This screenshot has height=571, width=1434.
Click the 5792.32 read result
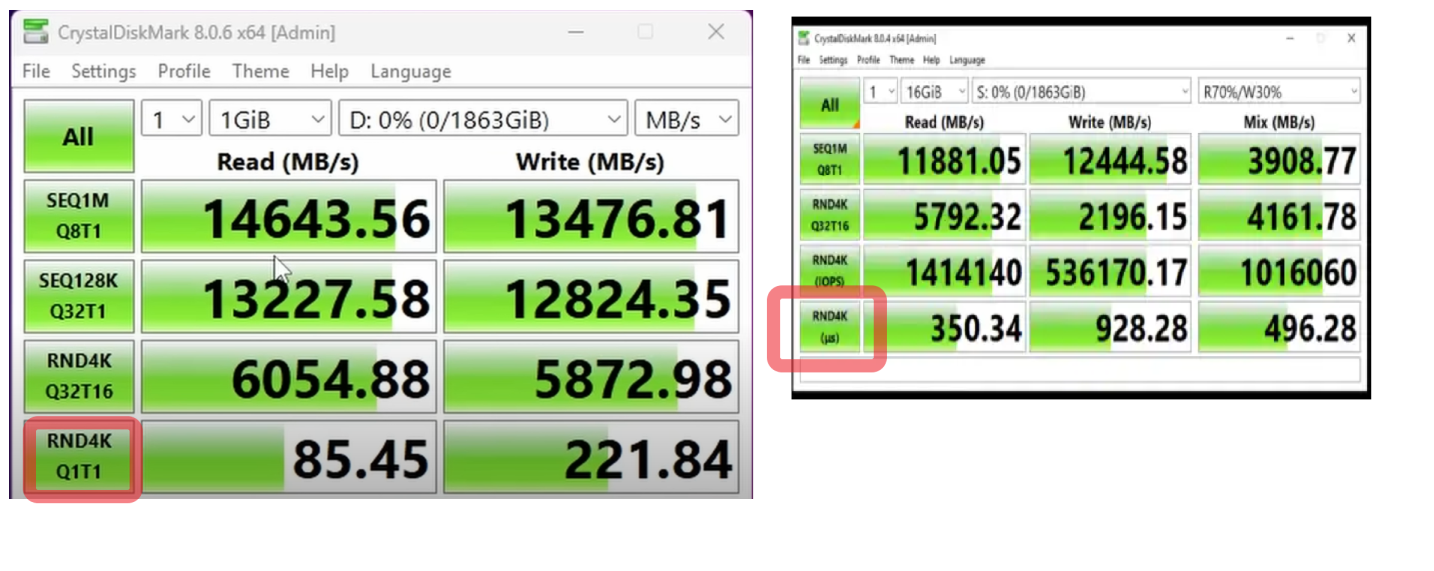[944, 215]
